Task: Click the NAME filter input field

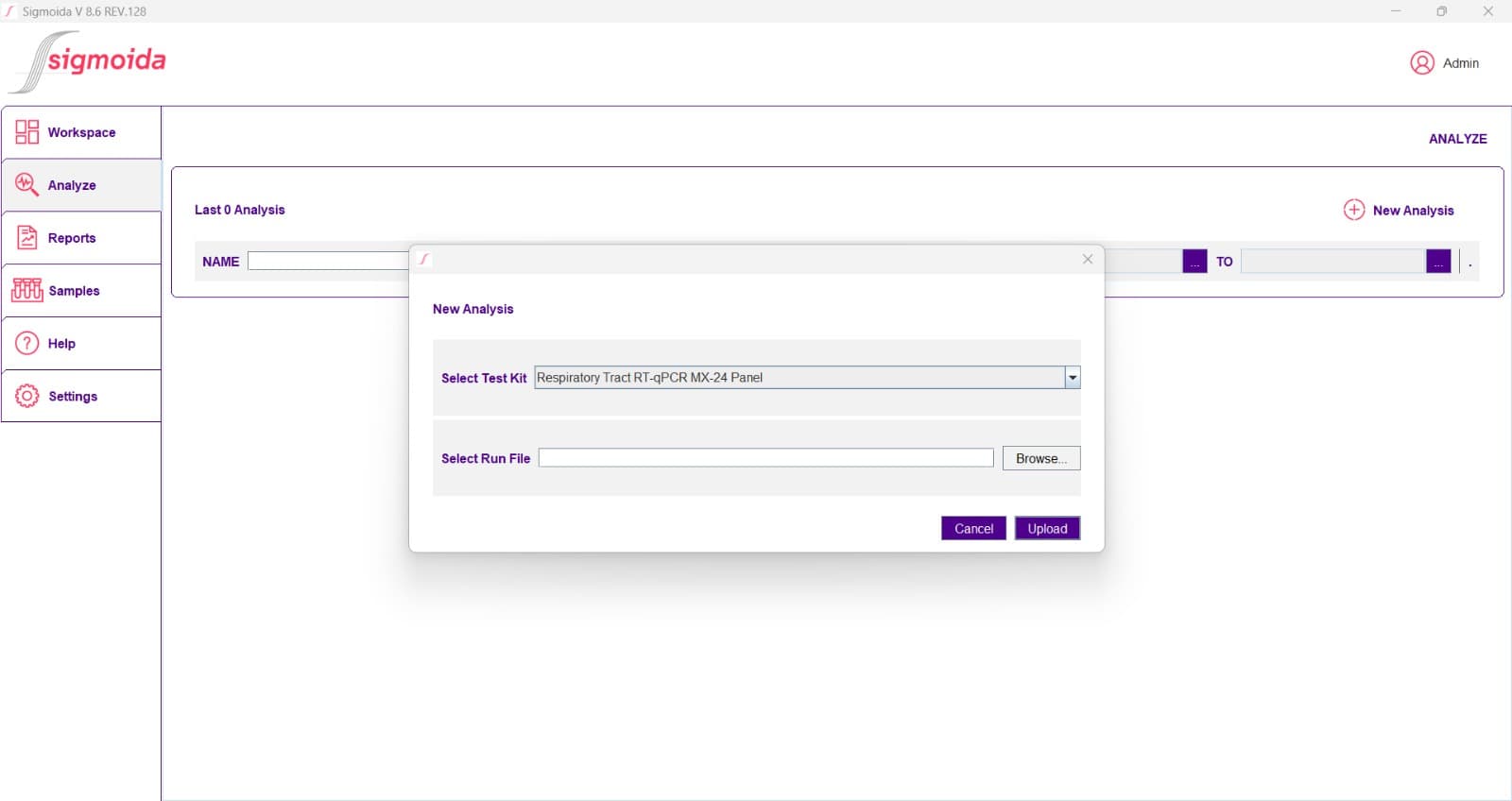Action: [328, 262]
